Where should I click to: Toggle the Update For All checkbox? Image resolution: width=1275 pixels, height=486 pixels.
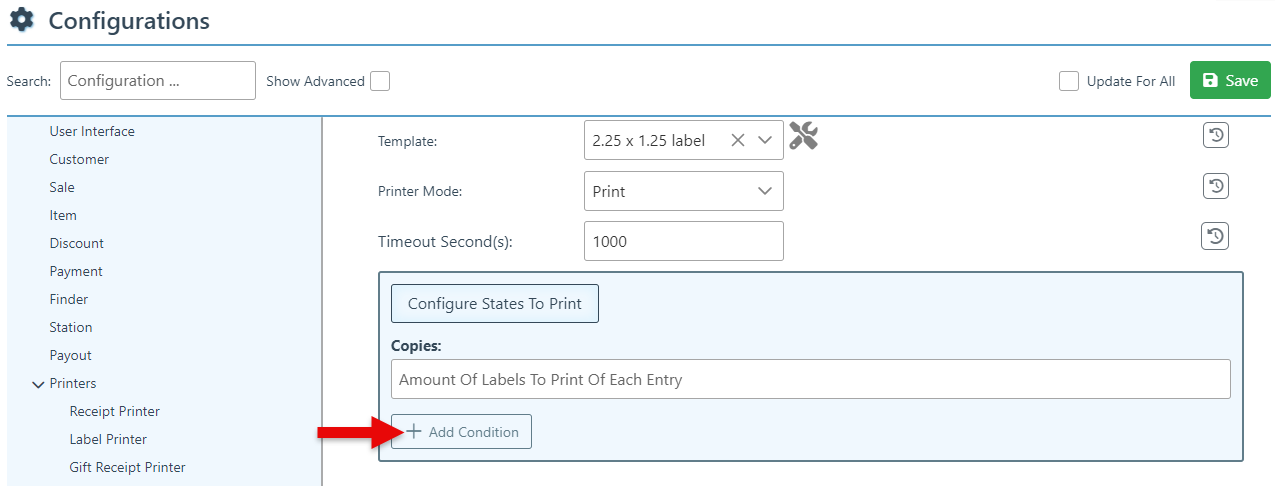(1069, 81)
